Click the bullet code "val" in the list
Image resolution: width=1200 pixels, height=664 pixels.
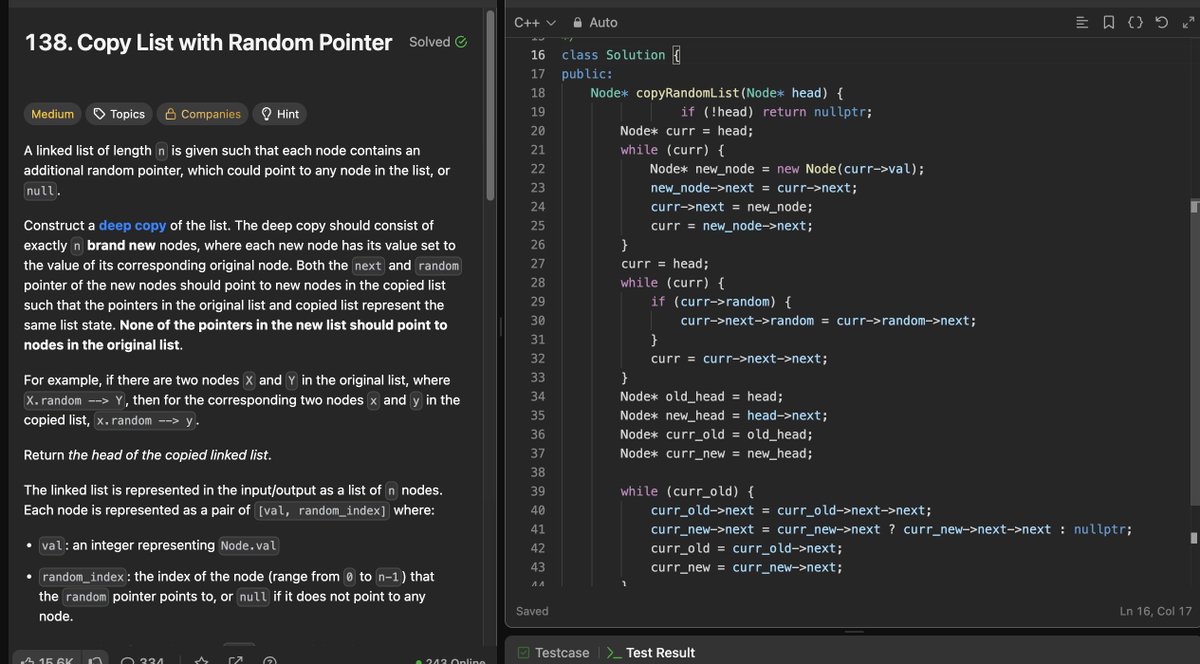(x=52, y=546)
